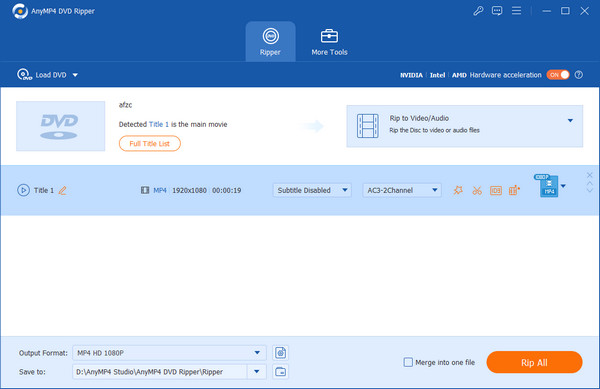Click the AMD label
Viewport: 600px width, 389px height.
(x=459, y=75)
